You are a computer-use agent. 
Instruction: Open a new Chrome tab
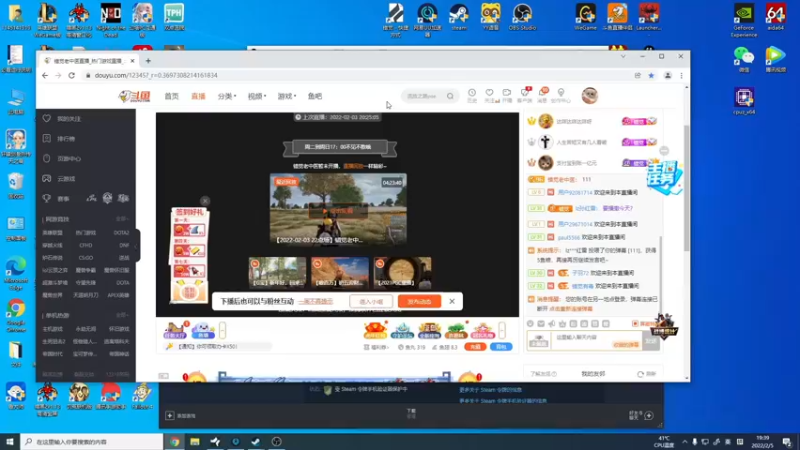click(x=148, y=61)
